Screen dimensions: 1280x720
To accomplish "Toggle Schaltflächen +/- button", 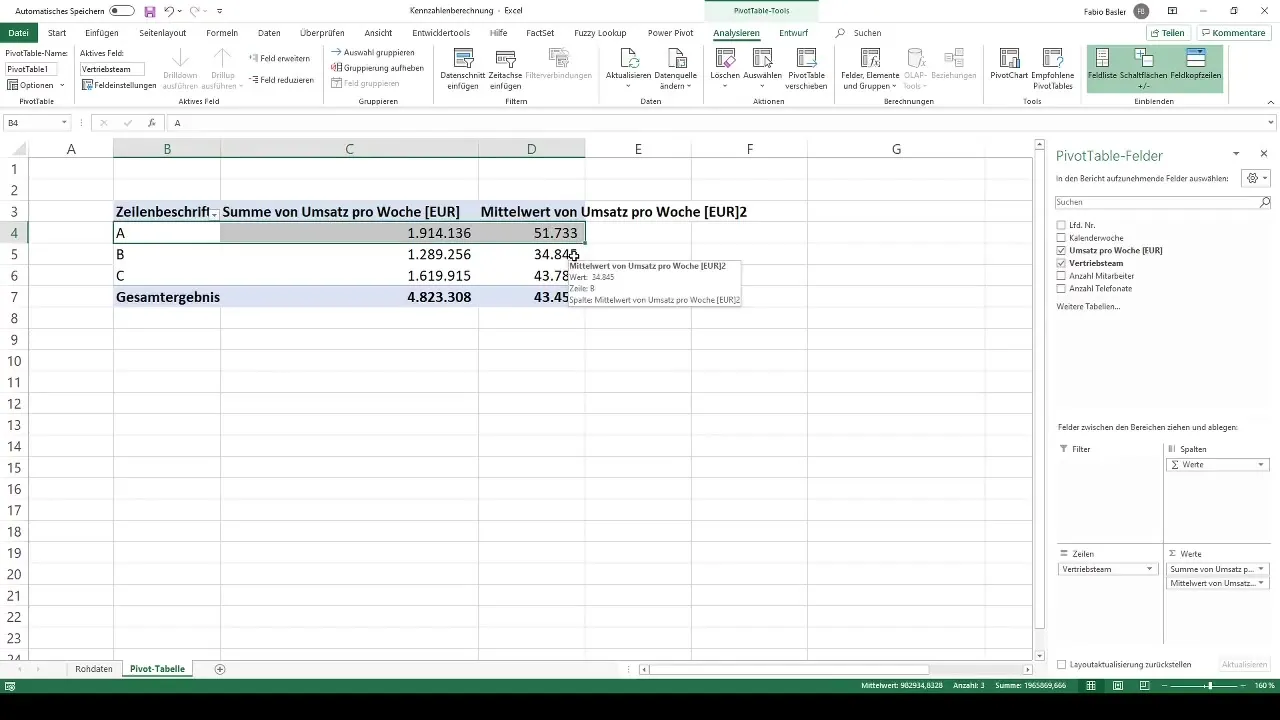I will (1143, 68).
